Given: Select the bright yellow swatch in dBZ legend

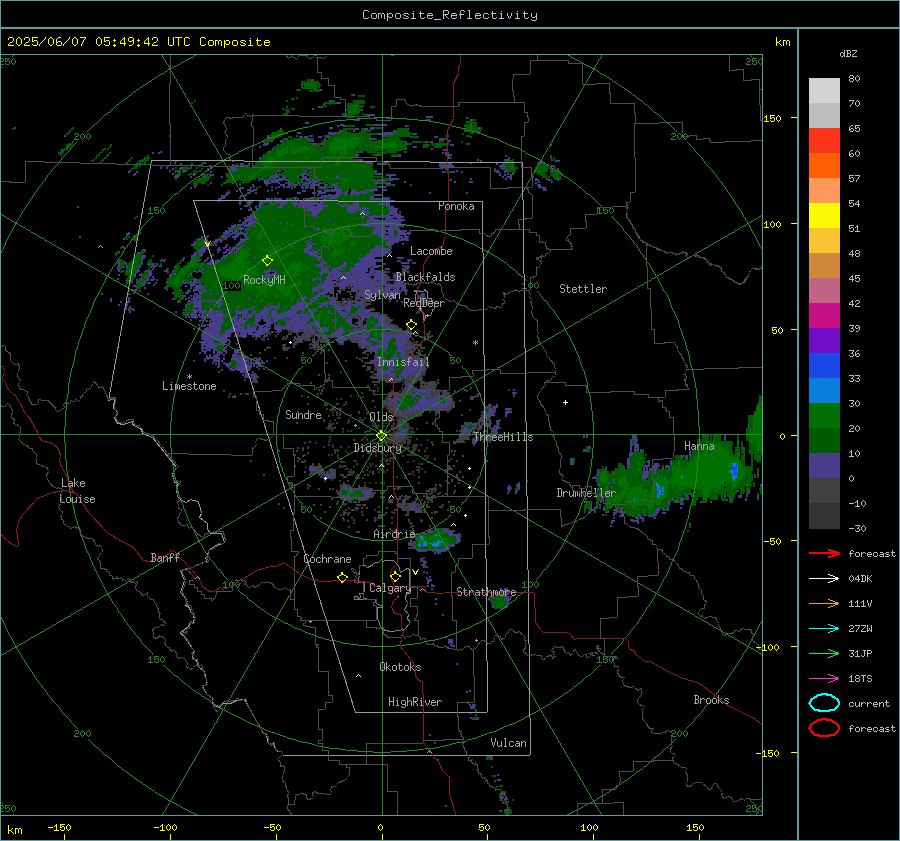Looking at the screenshot, I should (x=824, y=215).
